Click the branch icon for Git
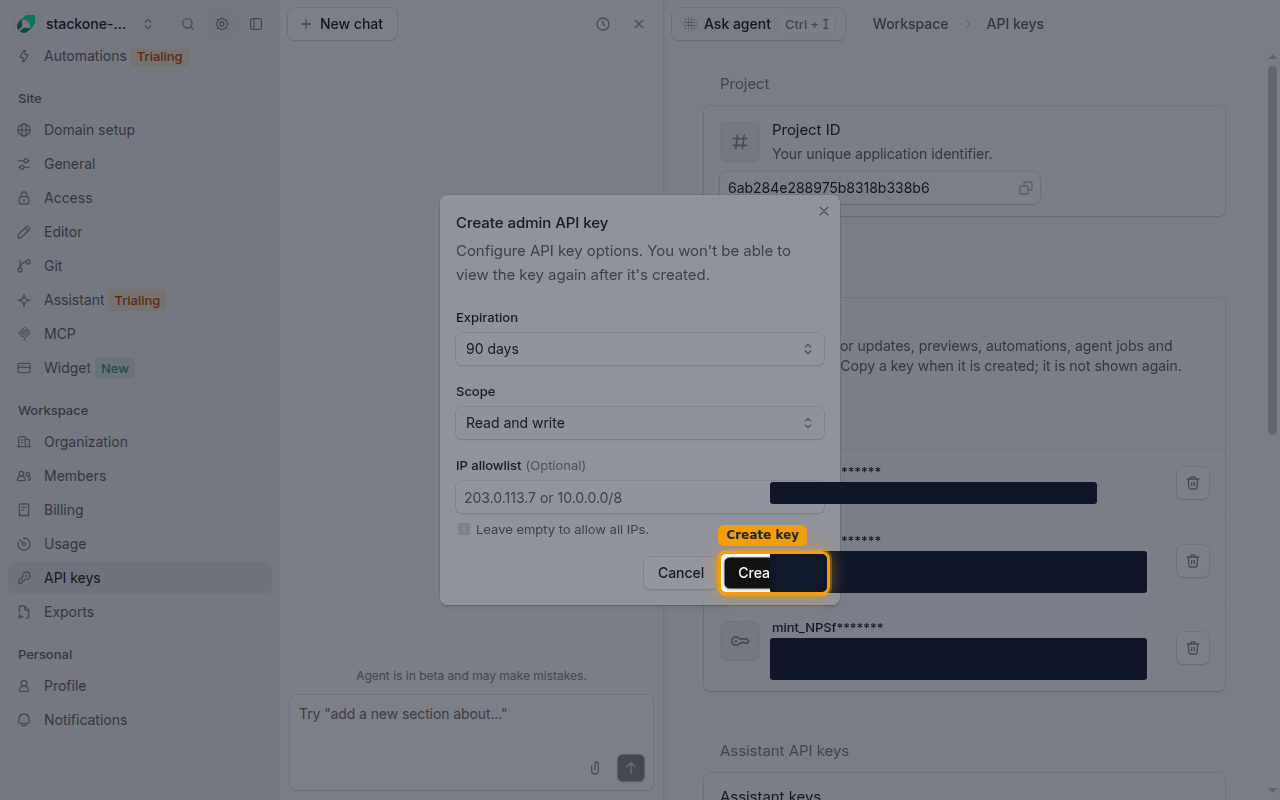The width and height of the screenshot is (1280, 800). (24, 266)
